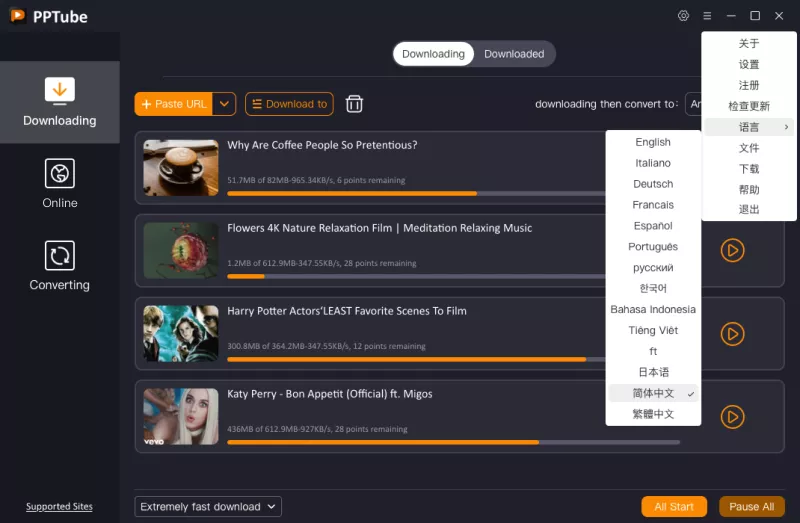800x523 pixels.
Task: Open the Downloading sidebar section
Action: [60, 102]
